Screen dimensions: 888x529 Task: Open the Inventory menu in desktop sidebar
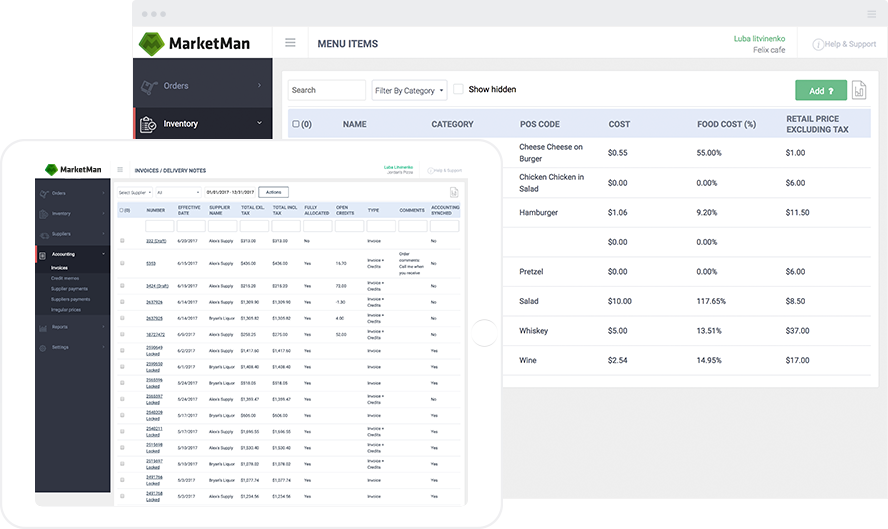click(x=203, y=123)
